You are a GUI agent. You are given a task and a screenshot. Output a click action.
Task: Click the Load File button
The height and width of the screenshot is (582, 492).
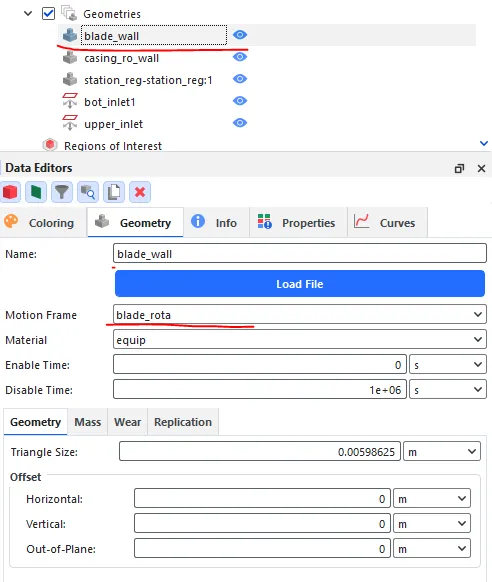[300, 284]
